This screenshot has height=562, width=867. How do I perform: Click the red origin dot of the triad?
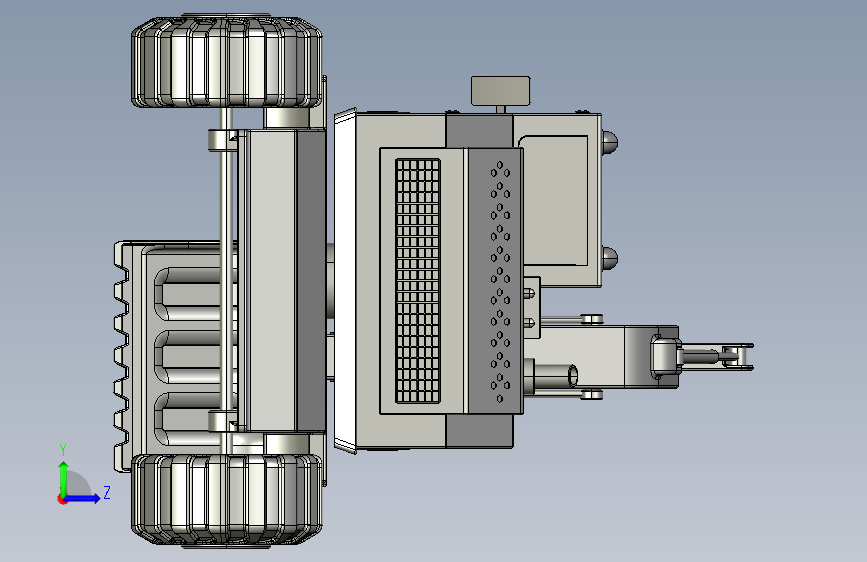(x=62, y=499)
